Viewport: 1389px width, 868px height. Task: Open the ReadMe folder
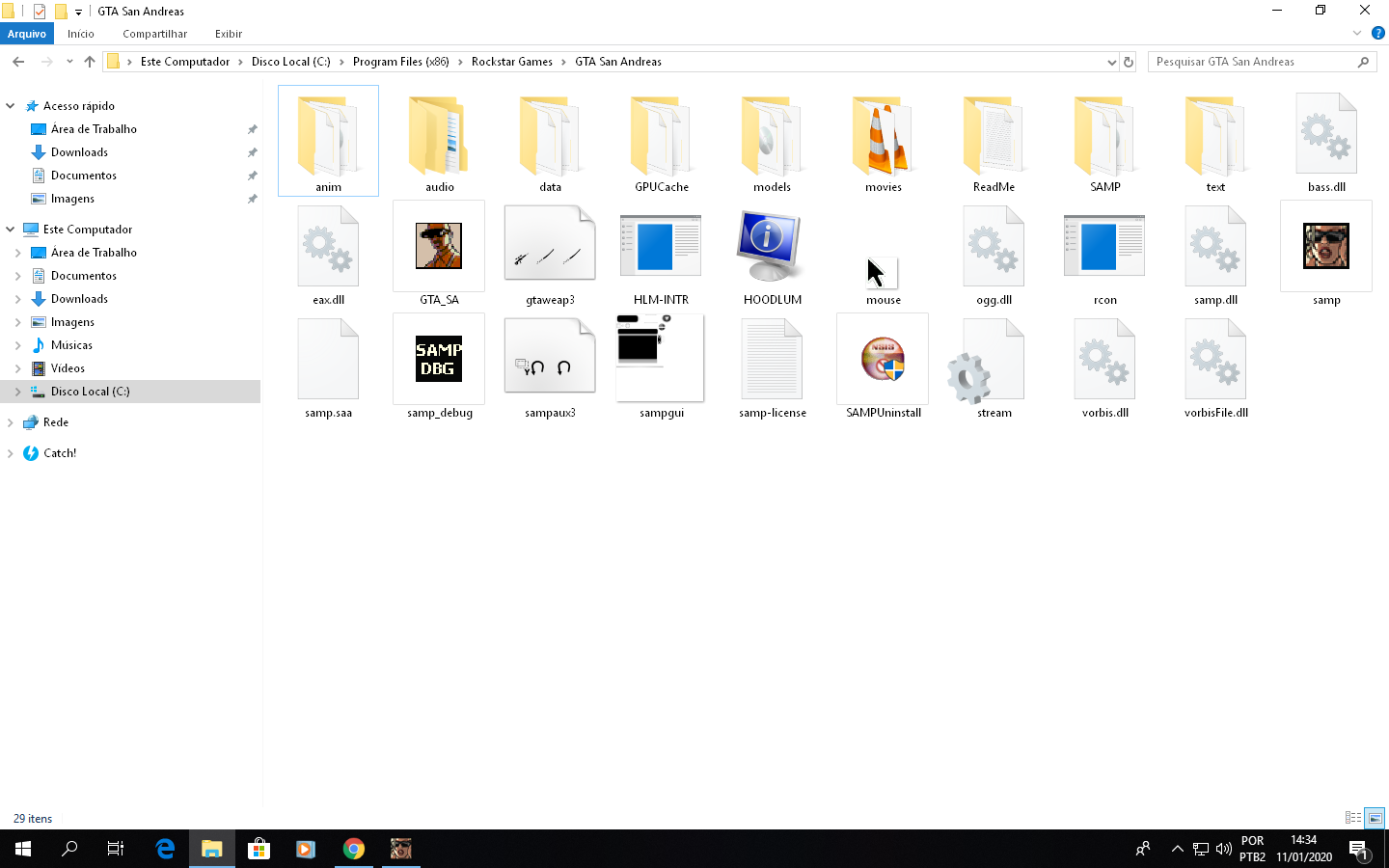pos(994,141)
